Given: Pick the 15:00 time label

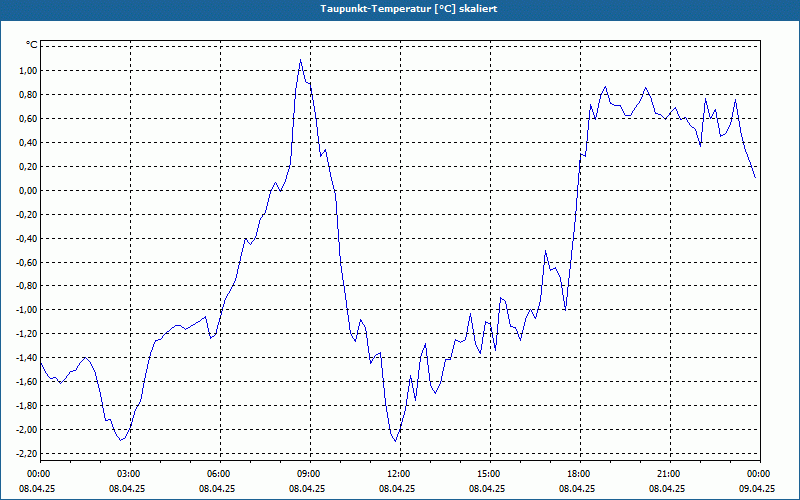Looking at the screenshot, I should point(488,474).
